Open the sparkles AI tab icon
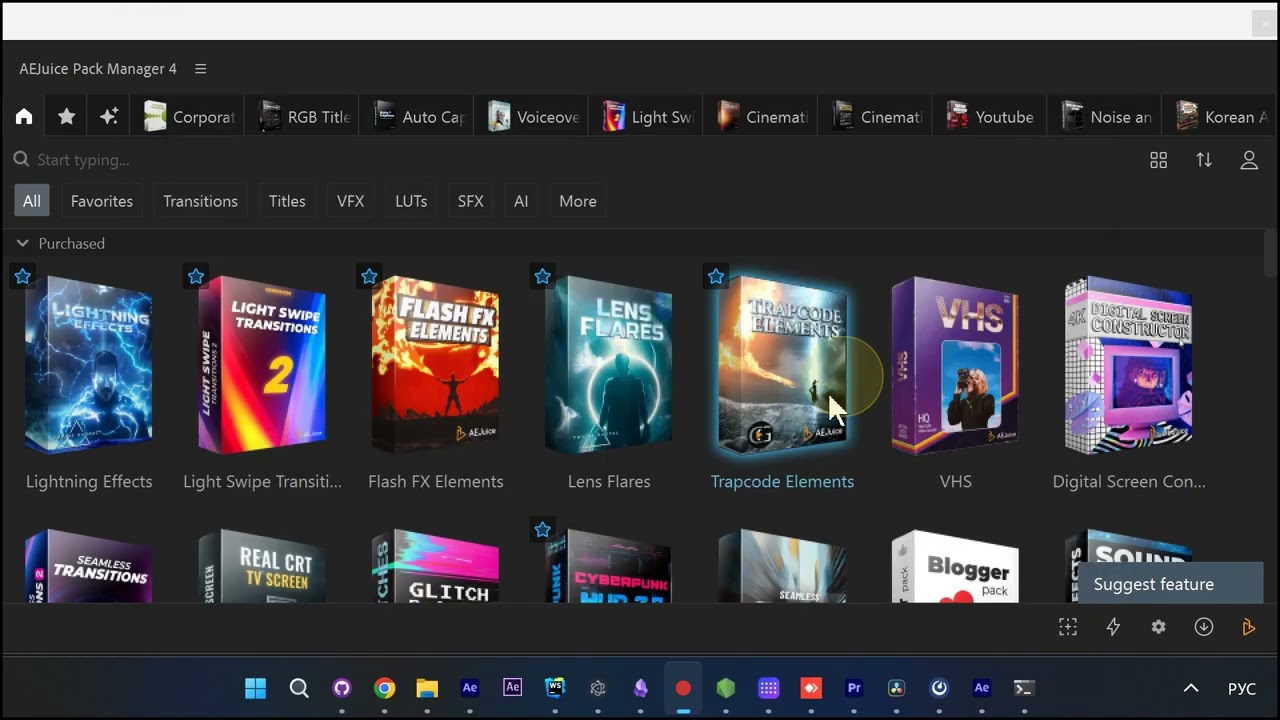1280x720 pixels. point(109,117)
